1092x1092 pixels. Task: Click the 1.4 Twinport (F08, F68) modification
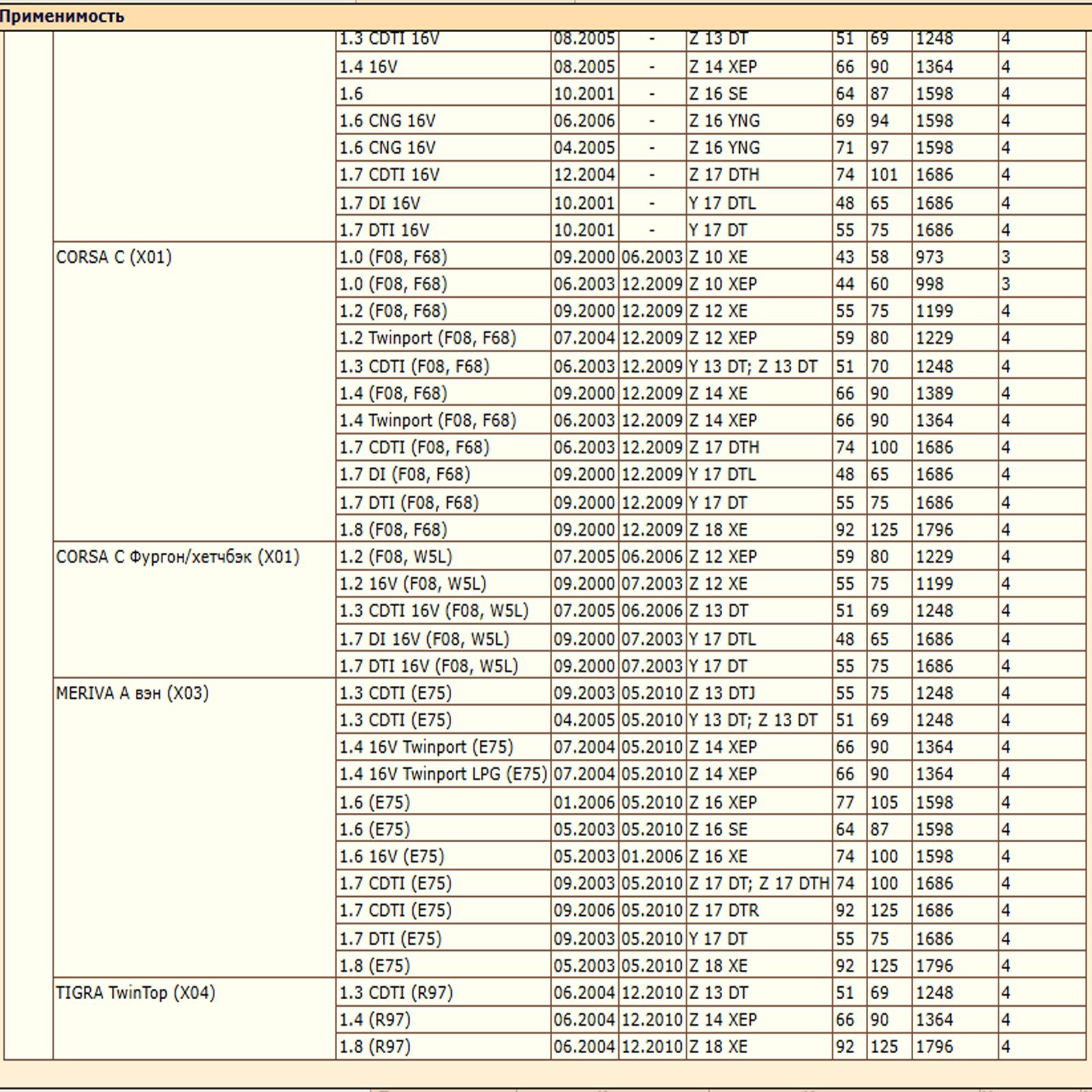click(x=428, y=420)
